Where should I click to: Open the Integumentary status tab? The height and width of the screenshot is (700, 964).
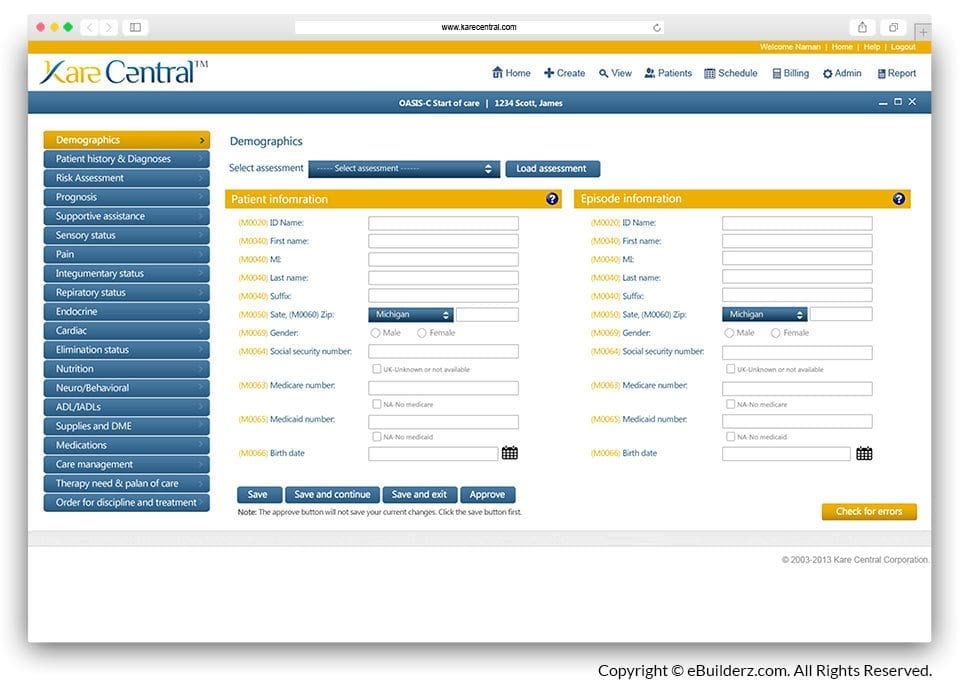pos(127,273)
